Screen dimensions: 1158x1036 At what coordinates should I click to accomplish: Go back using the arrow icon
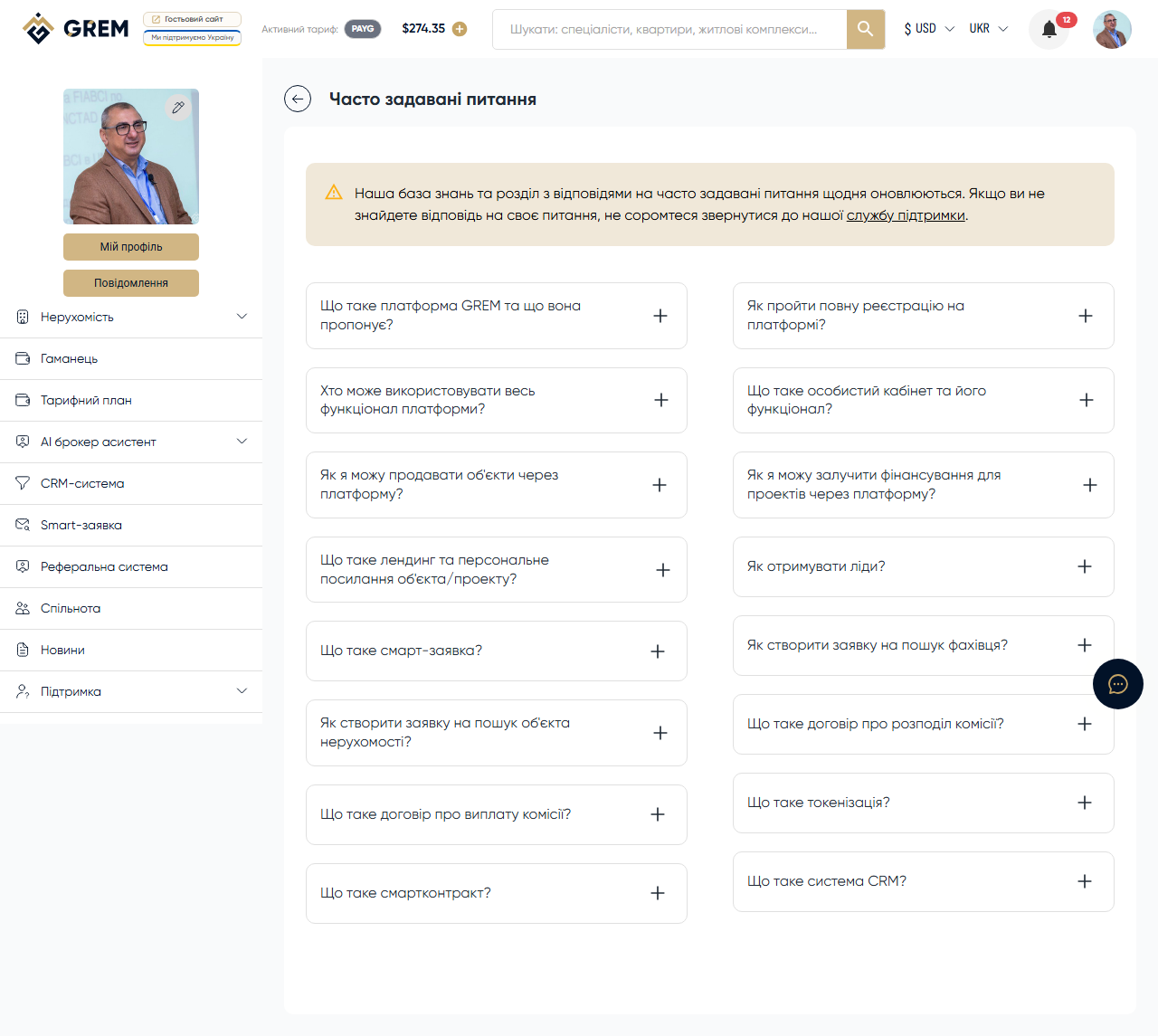298,99
